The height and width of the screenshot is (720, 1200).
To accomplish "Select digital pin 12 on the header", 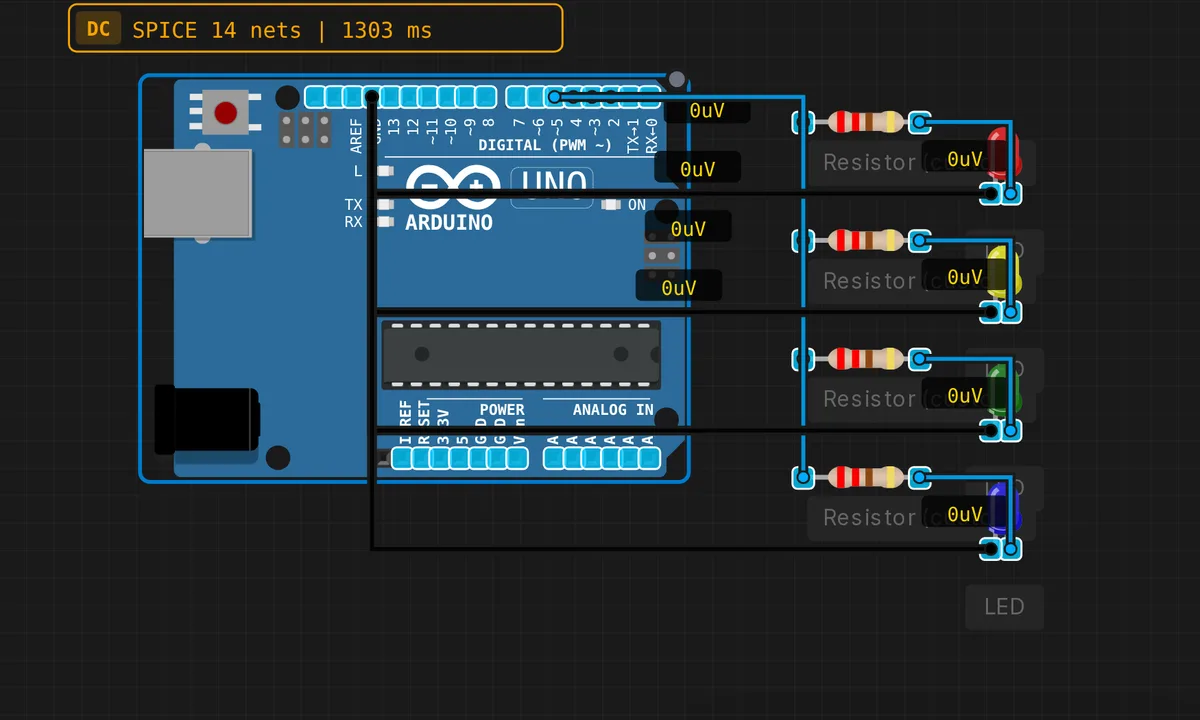I will coord(409,97).
